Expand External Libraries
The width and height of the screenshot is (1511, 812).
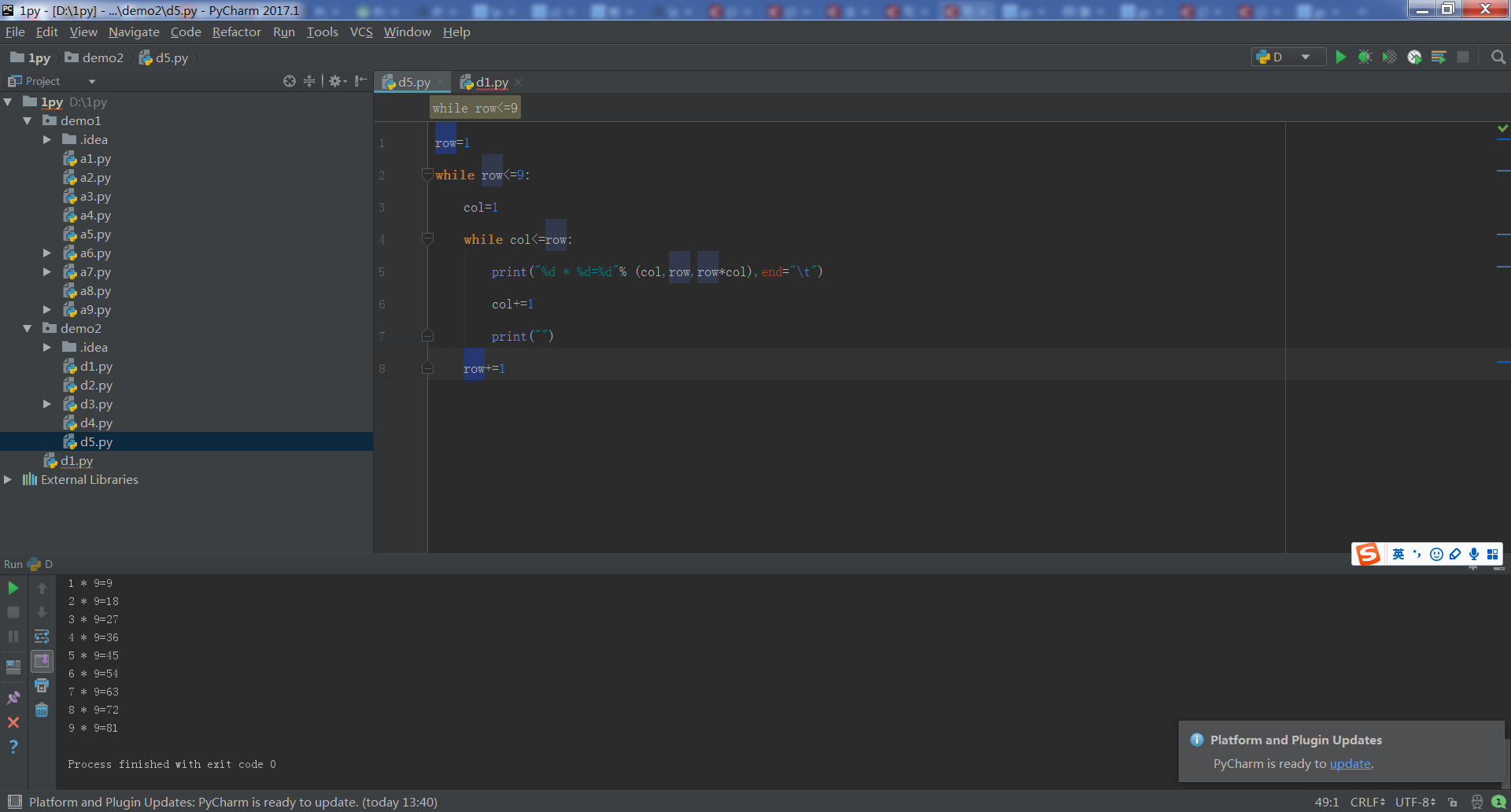click(8, 479)
